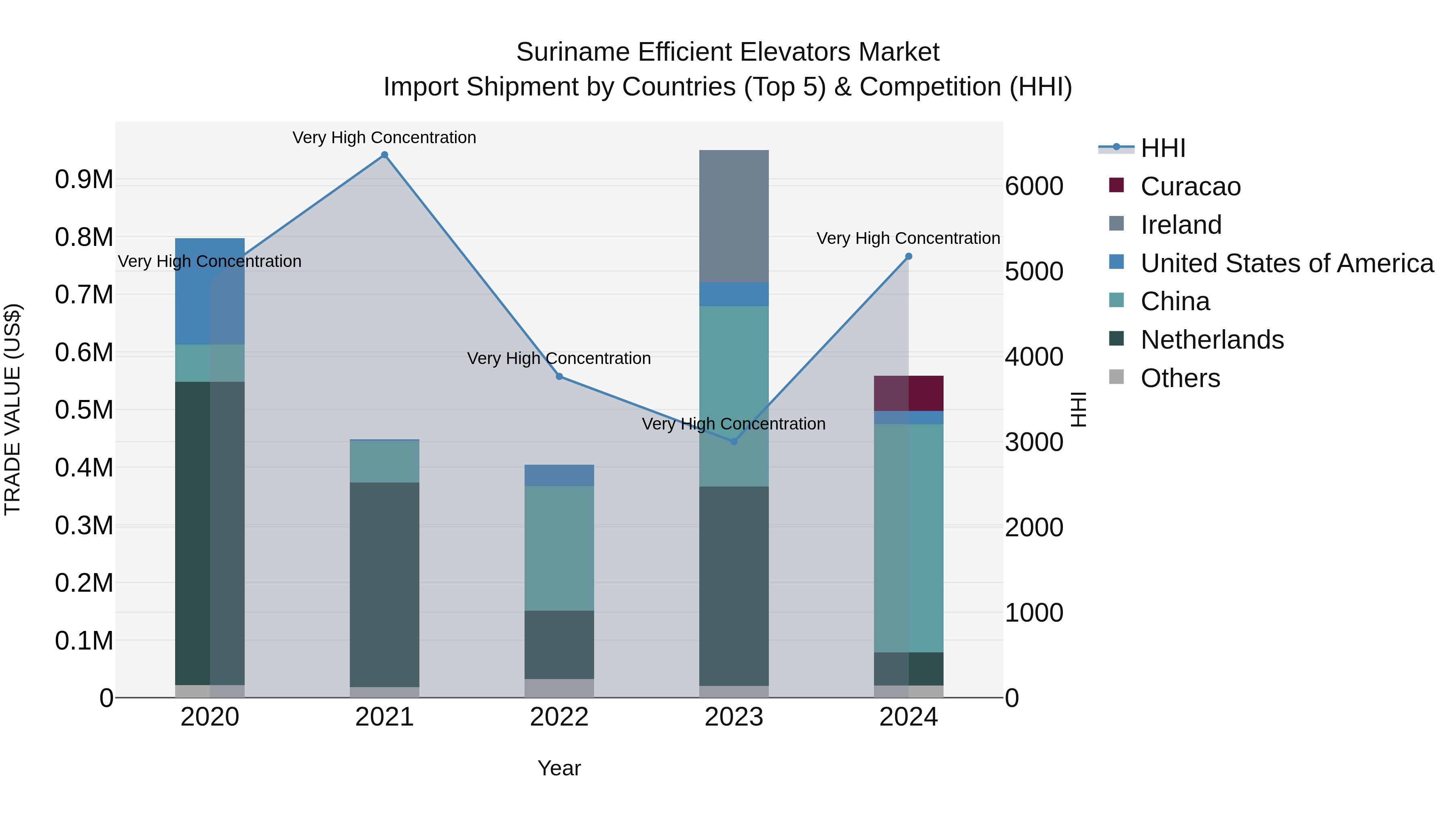Viewport: 1456px width, 819px height.
Task: Click the vertical HHI right-axis title
Action: (1078, 410)
